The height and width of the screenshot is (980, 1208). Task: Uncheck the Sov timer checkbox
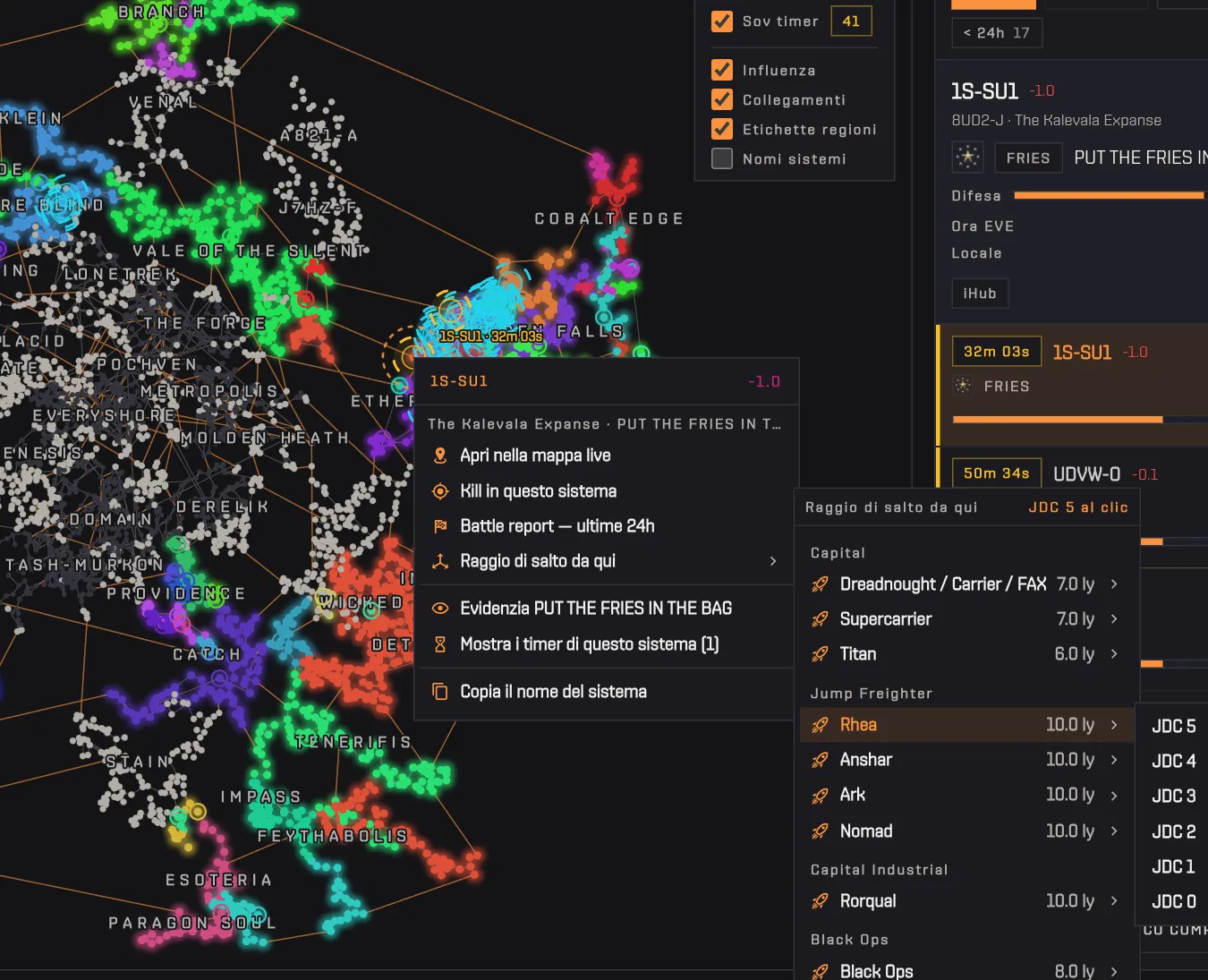click(721, 21)
